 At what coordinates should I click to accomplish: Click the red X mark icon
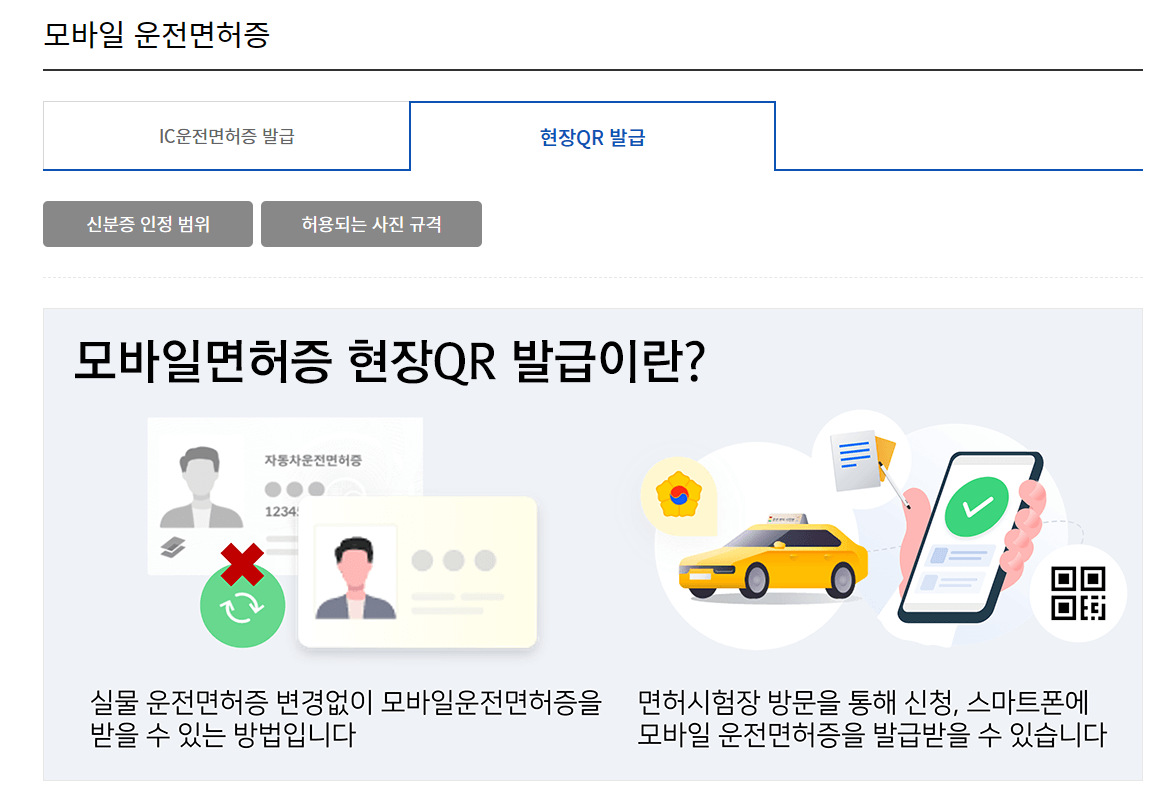[242, 564]
